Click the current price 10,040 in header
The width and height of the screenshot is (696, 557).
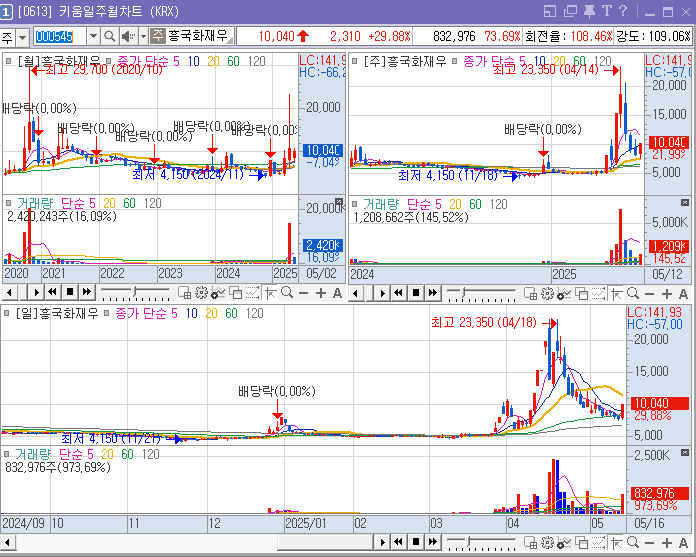(277, 36)
